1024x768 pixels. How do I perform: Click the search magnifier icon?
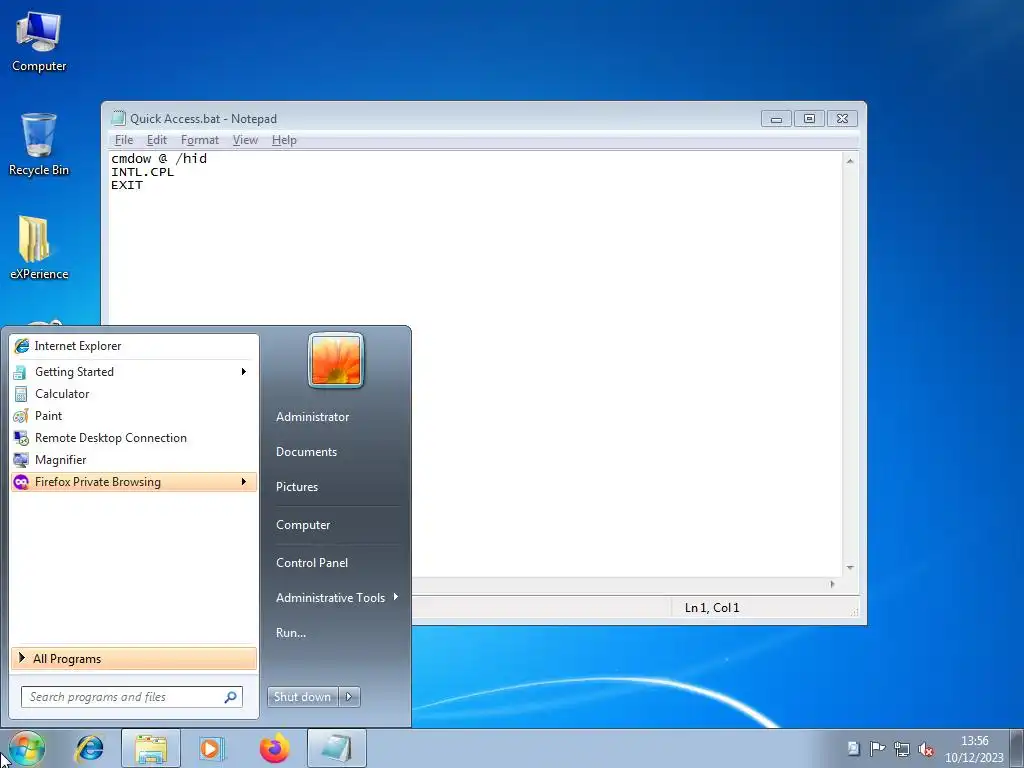pyautogui.click(x=231, y=697)
